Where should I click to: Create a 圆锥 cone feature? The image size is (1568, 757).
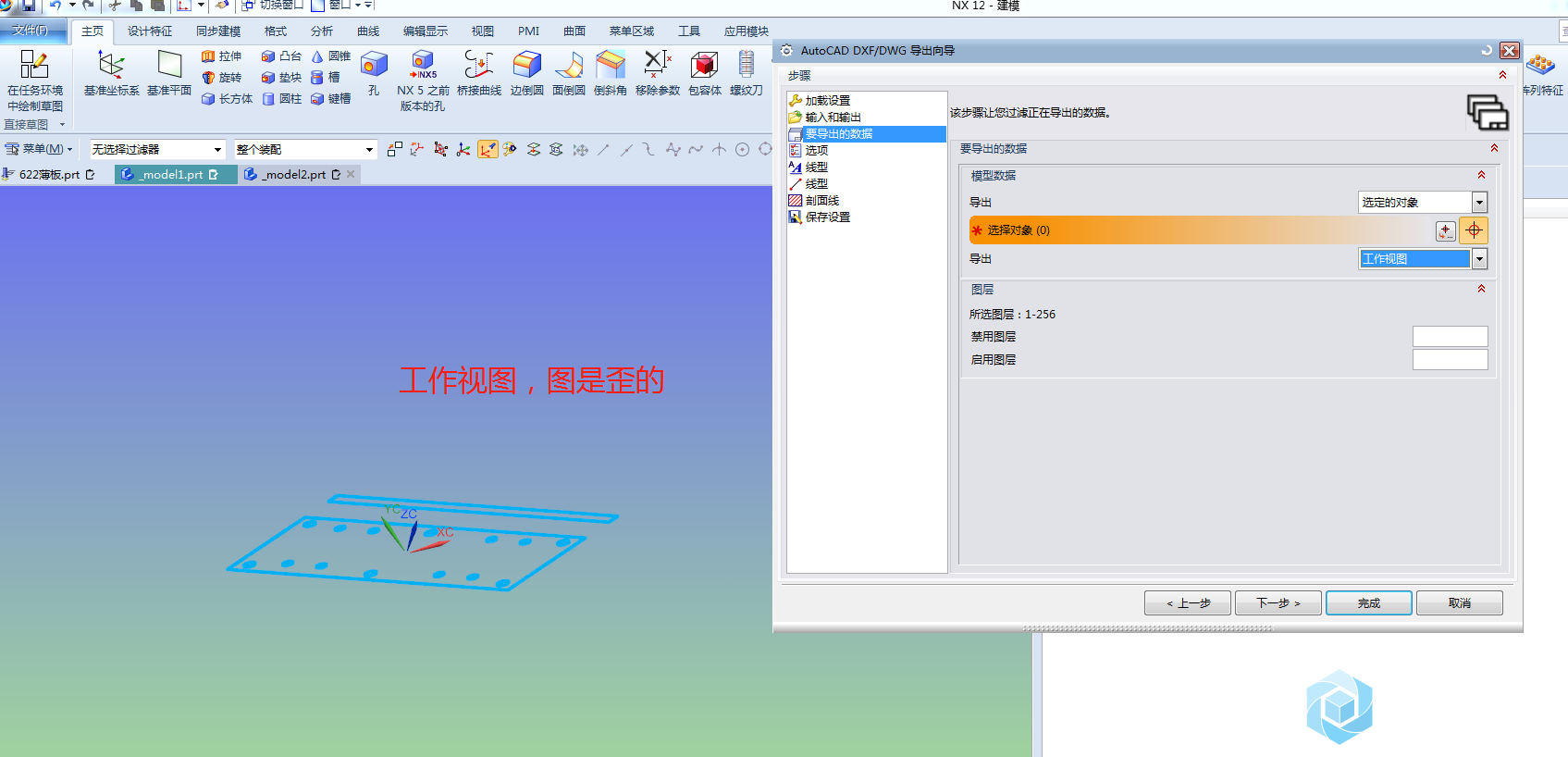click(x=331, y=56)
